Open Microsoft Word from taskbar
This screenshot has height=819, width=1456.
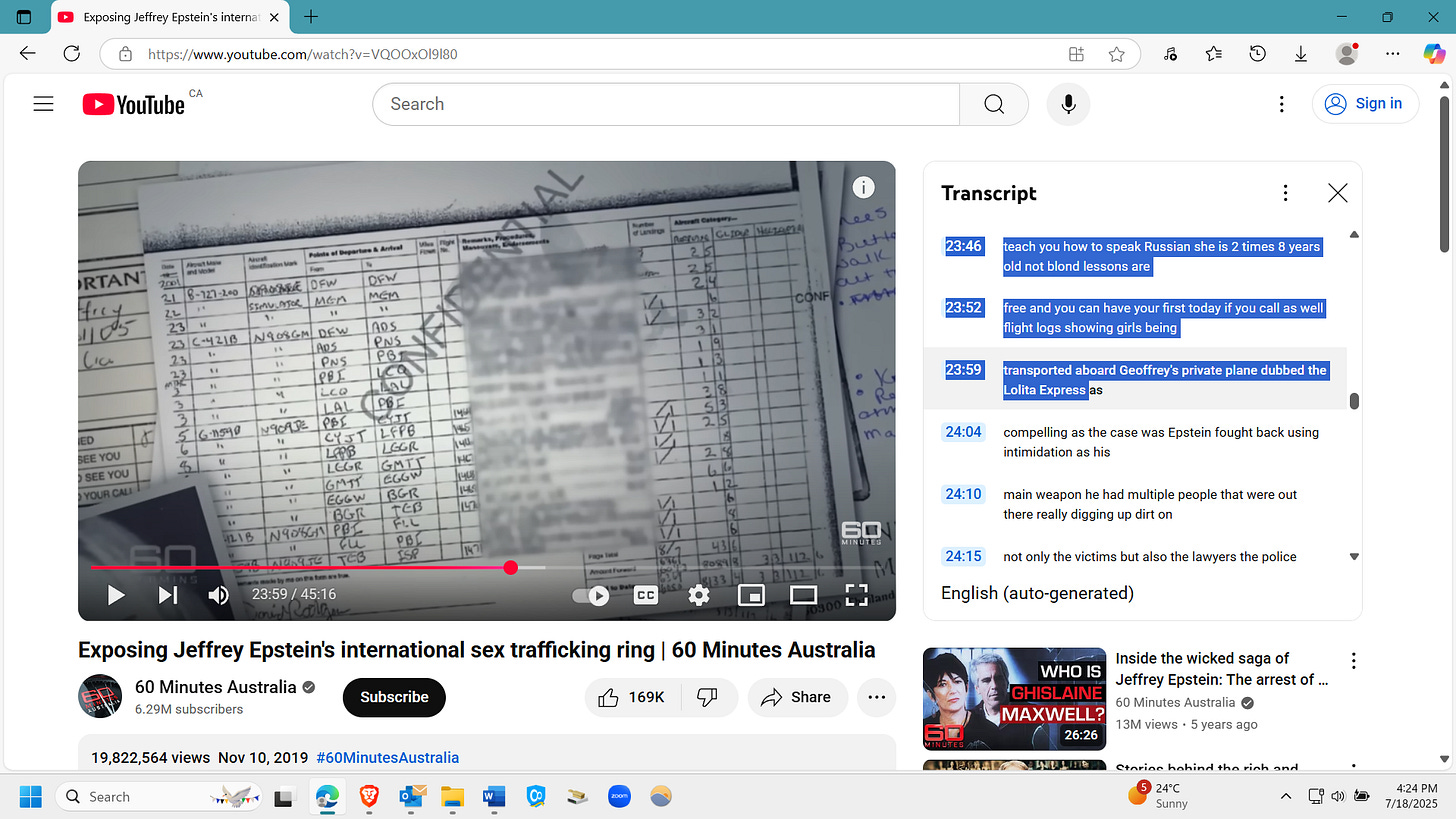point(494,797)
